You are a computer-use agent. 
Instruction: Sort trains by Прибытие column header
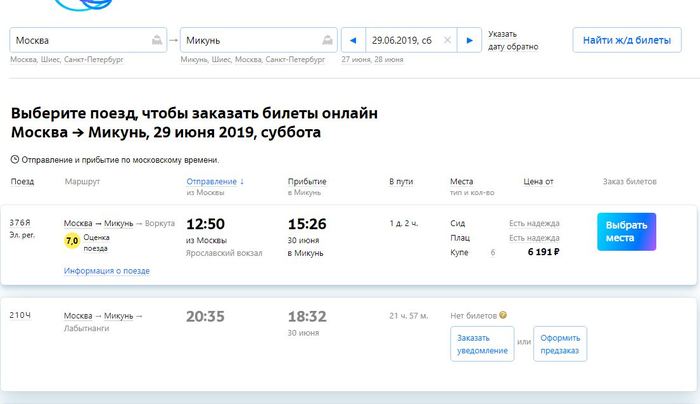[307, 181]
